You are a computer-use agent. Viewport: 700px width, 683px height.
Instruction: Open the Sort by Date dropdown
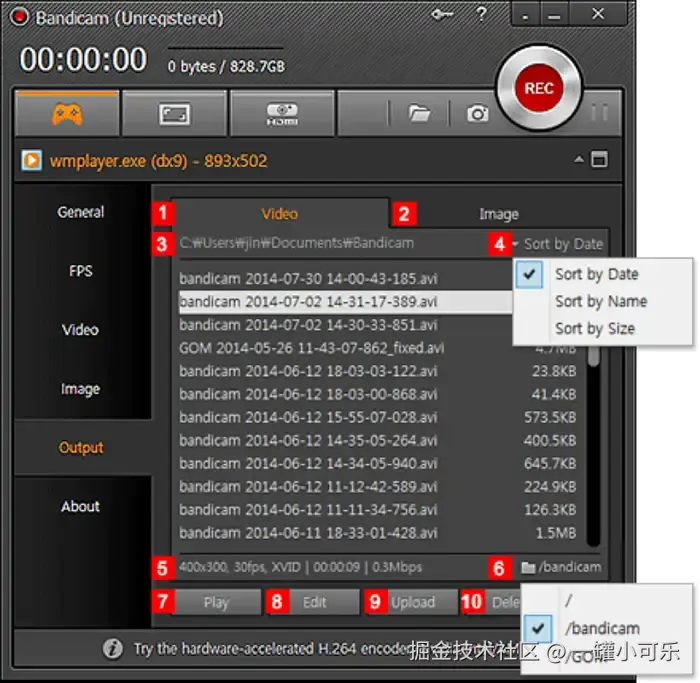[x=558, y=244]
